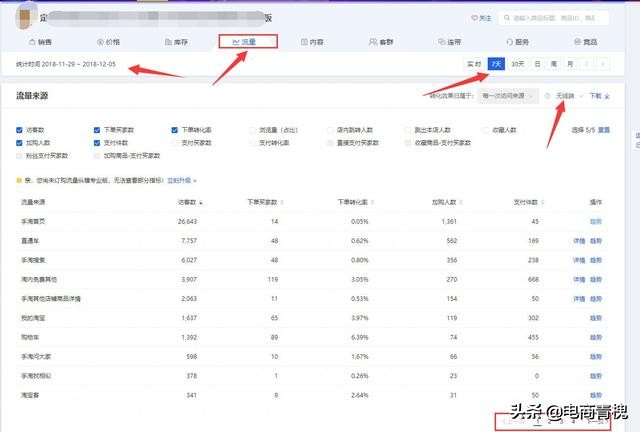Viewport: 640px width, 432px height.
Task: Check the 店内跳转人数 checkbox
Action: pyautogui.click(x=330, y=130)
